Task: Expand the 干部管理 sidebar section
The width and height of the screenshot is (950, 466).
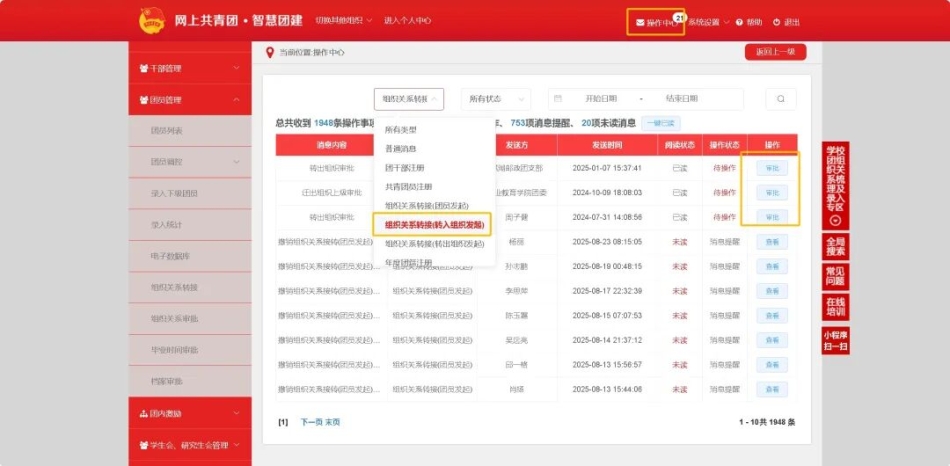Action: [x=189, y=68]
